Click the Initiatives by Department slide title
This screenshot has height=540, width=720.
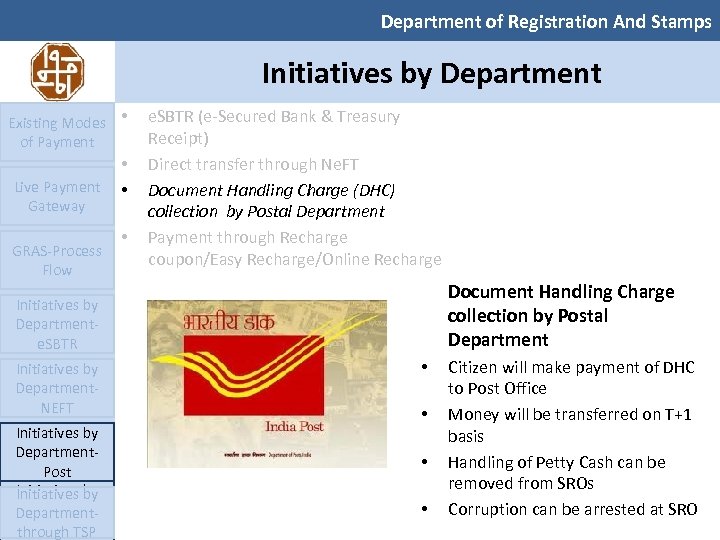(x=432, y=73)
